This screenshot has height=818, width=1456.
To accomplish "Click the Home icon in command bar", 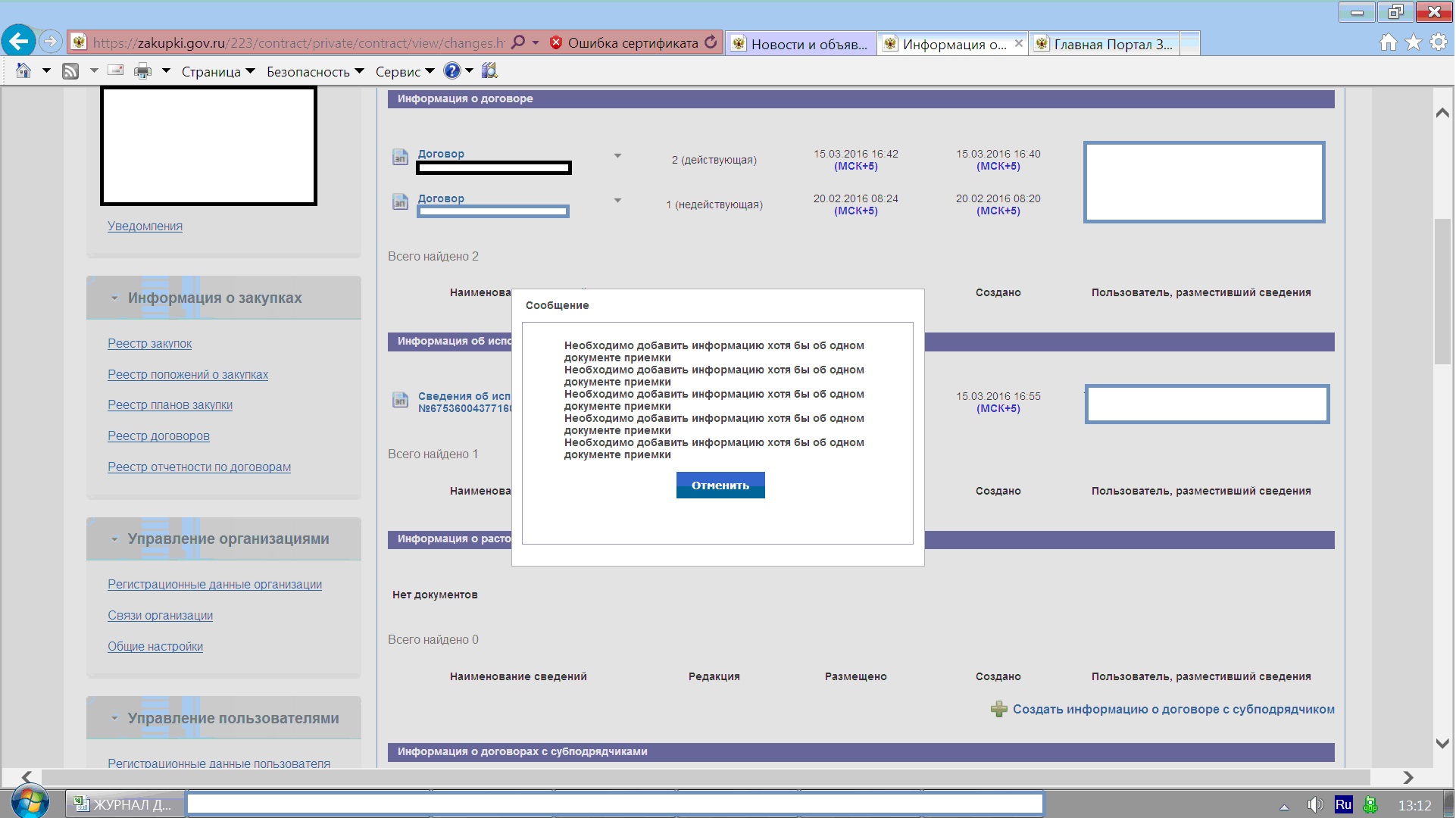I will (x=23, y=71).
